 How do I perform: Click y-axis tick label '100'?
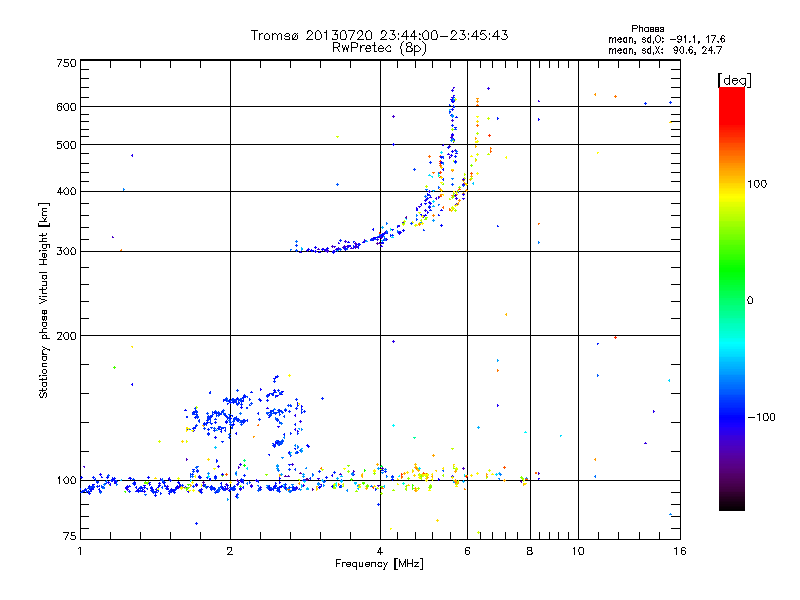coord(66,480)
